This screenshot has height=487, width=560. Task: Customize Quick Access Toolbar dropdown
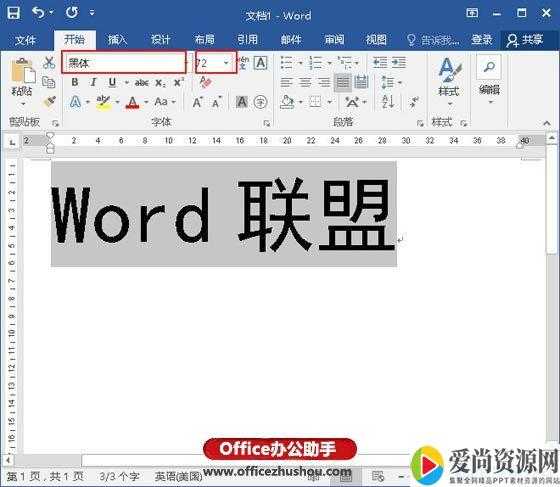[x=92, y=13]
